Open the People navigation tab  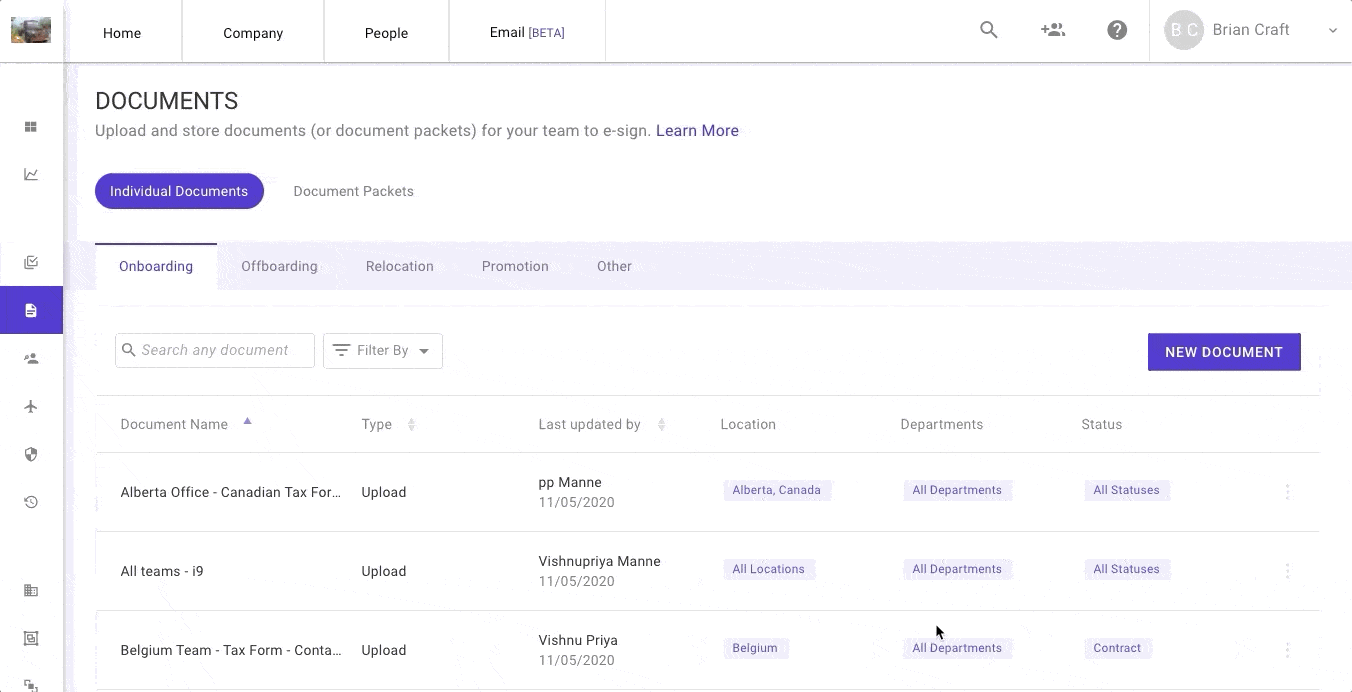[x=386, y=33]
